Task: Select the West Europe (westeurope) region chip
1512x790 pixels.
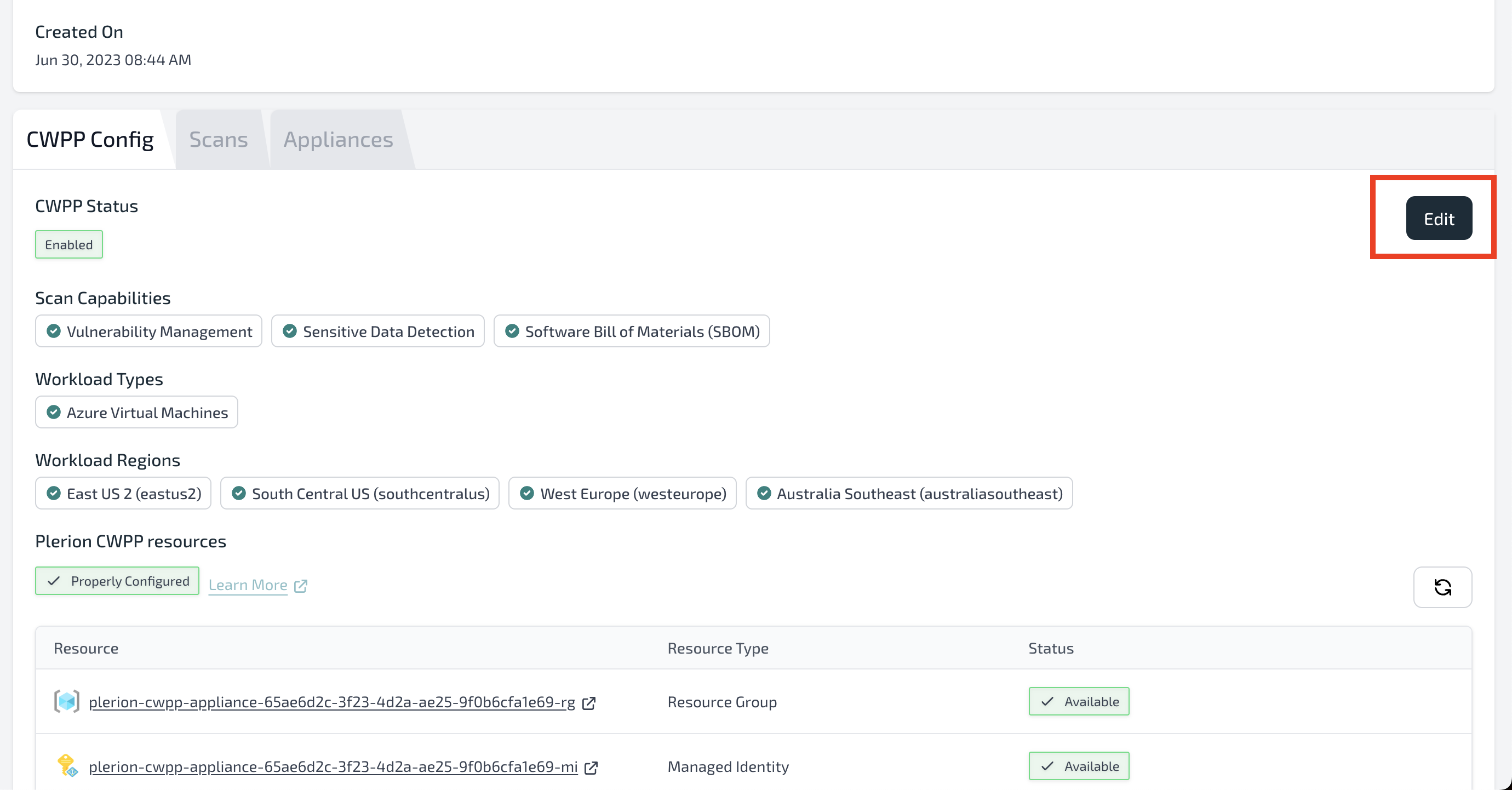Action: [622, 493]
